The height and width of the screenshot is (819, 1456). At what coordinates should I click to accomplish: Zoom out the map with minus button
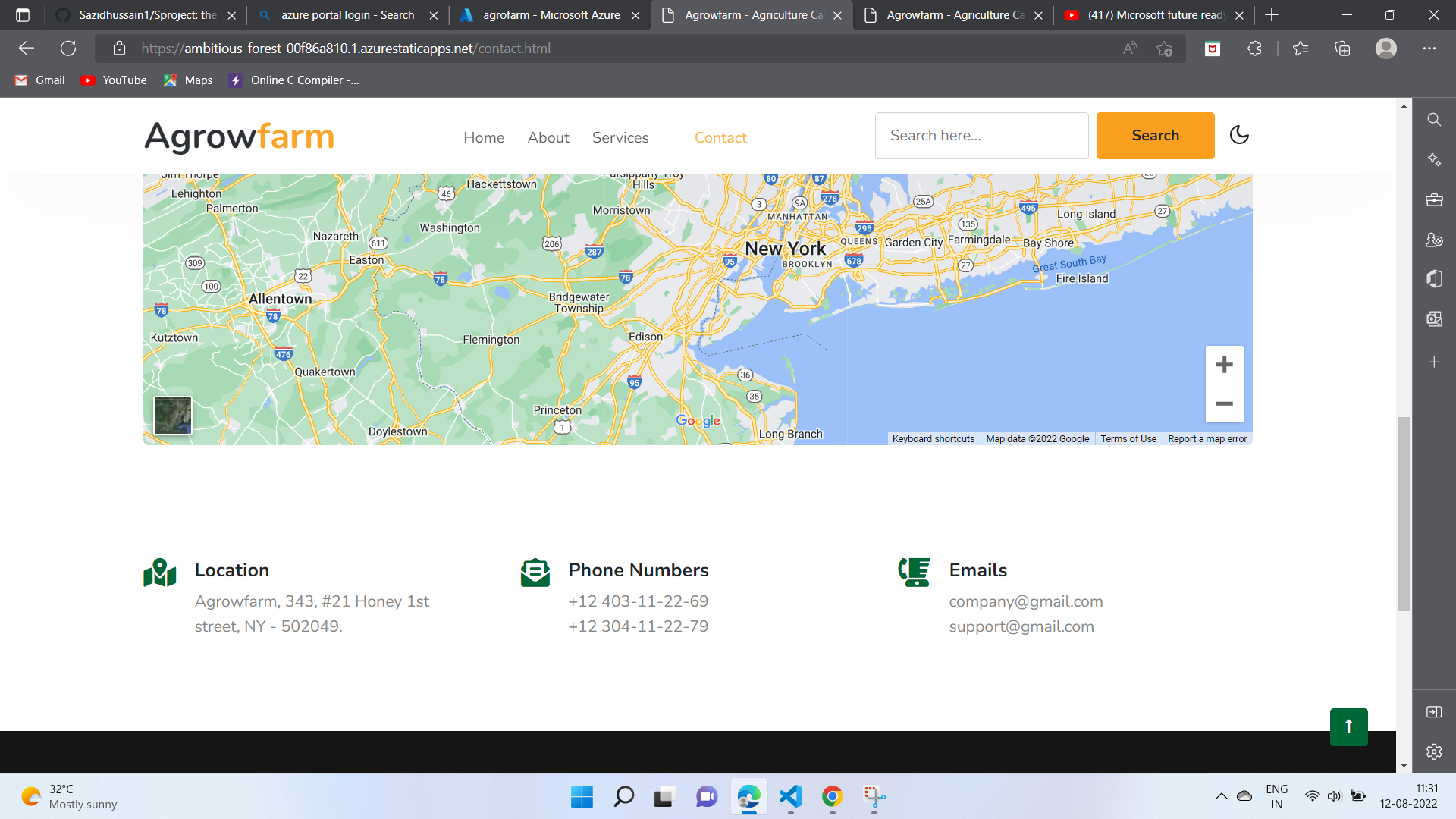click(1224, 404)
